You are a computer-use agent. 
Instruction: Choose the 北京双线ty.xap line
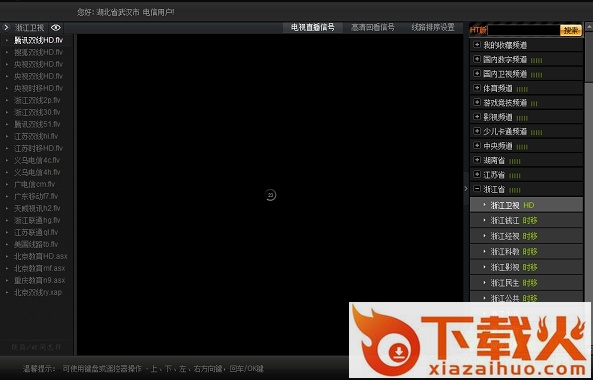[x=38, y=292]
